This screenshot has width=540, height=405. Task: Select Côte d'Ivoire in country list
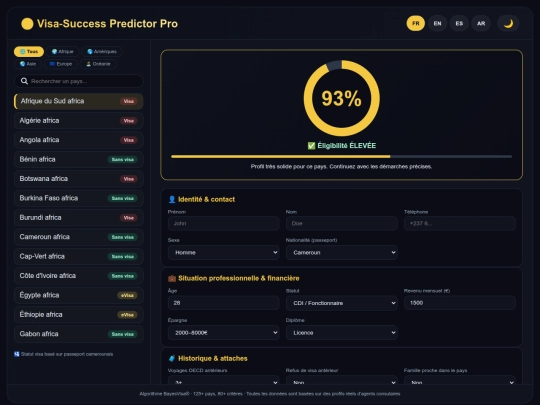79,276
